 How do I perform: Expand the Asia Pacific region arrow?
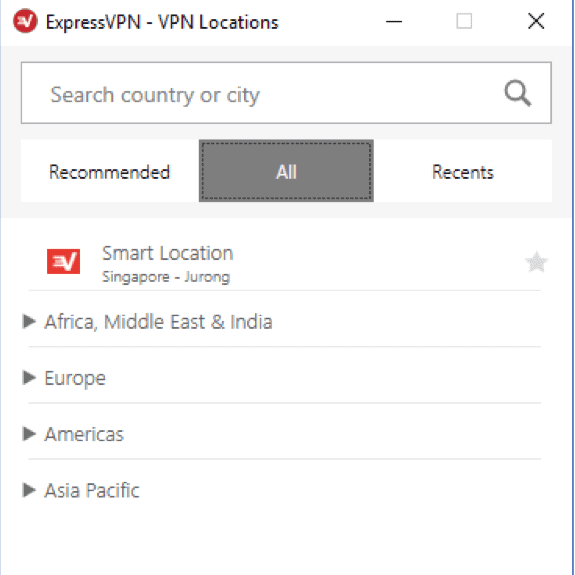(29, 490)
